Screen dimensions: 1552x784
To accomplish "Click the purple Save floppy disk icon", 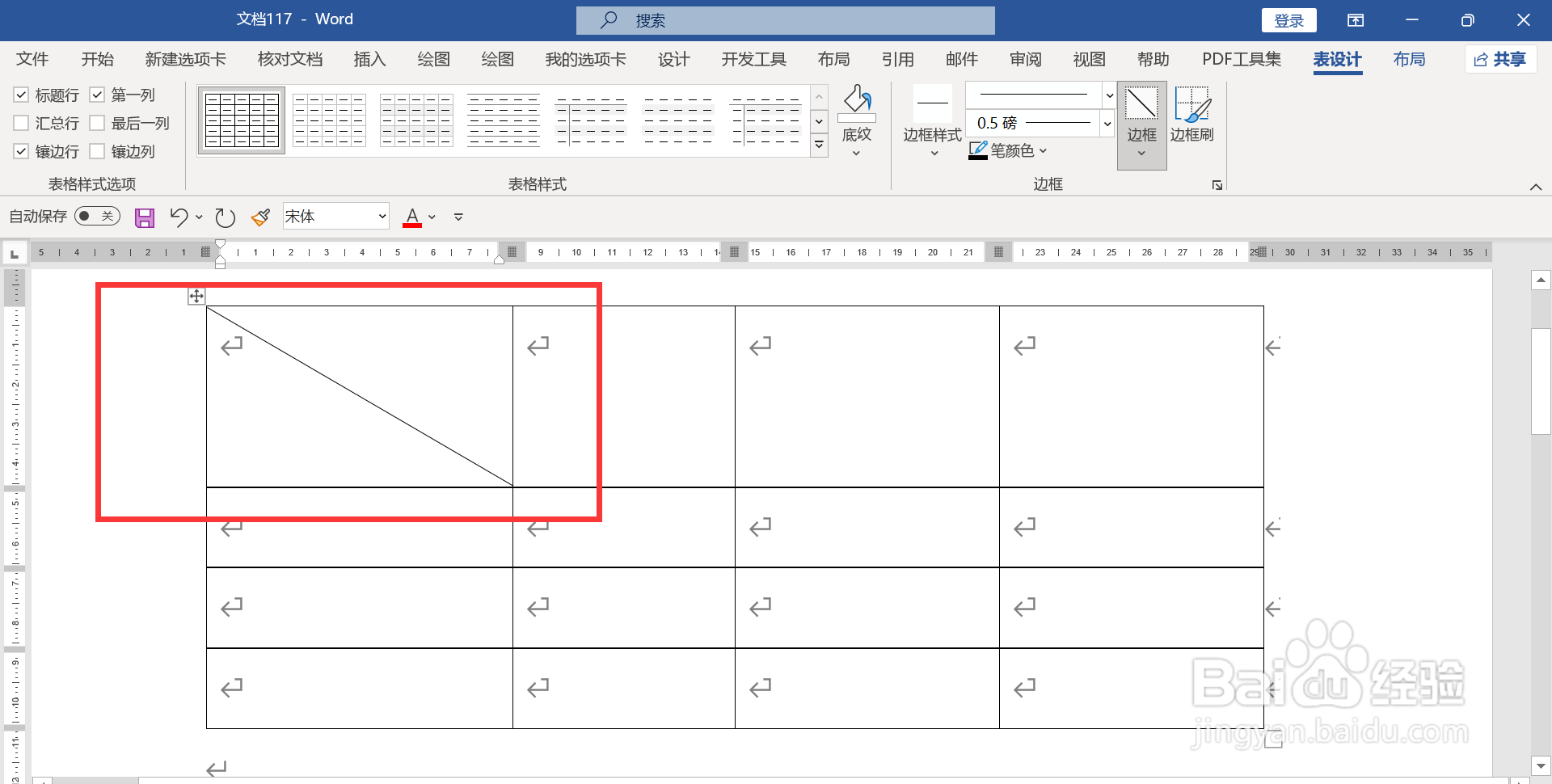I will point(145,217).
